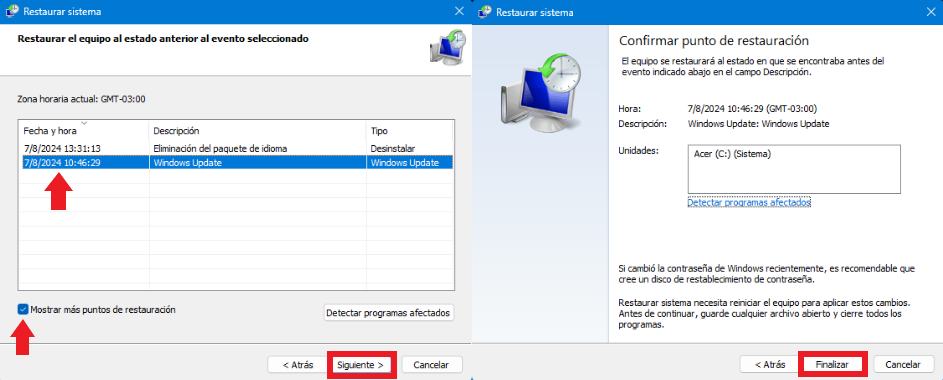Close the right Restaurar sistema window
The height and width of the screenshot is (380, 943).
930,11
